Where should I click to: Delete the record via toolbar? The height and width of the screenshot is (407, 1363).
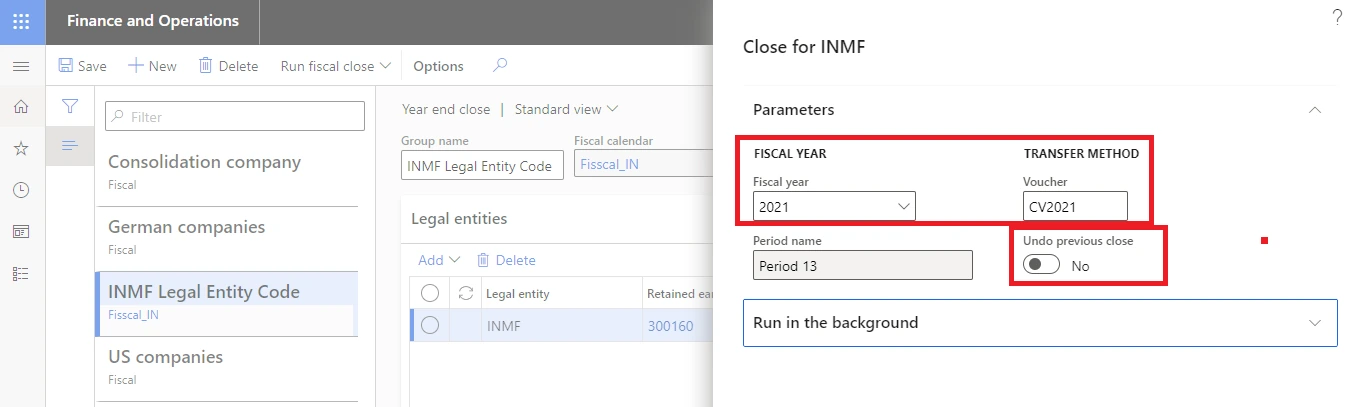click(x=228, y=66)
